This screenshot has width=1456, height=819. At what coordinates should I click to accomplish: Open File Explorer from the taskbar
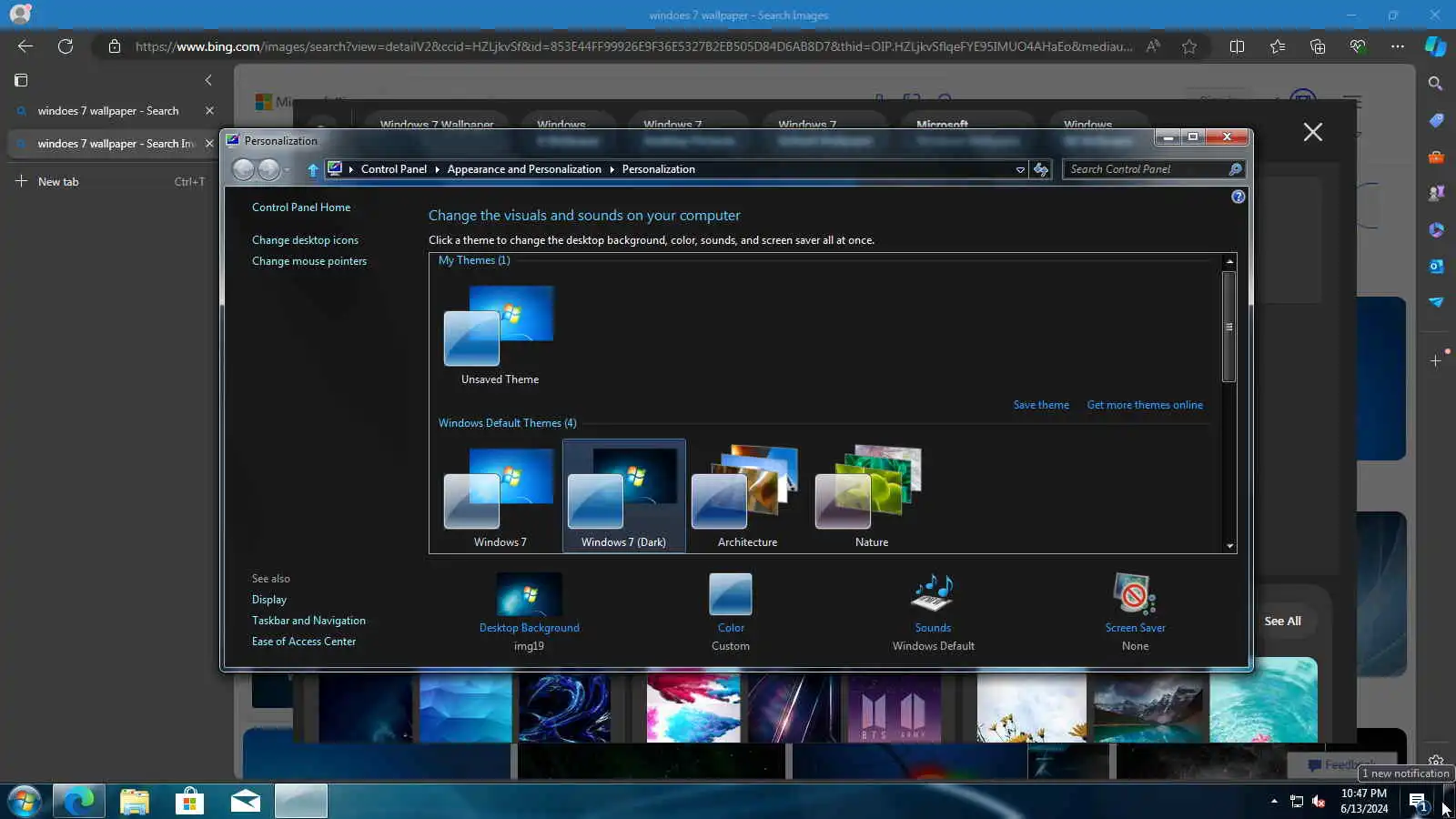tap(134, 801)
